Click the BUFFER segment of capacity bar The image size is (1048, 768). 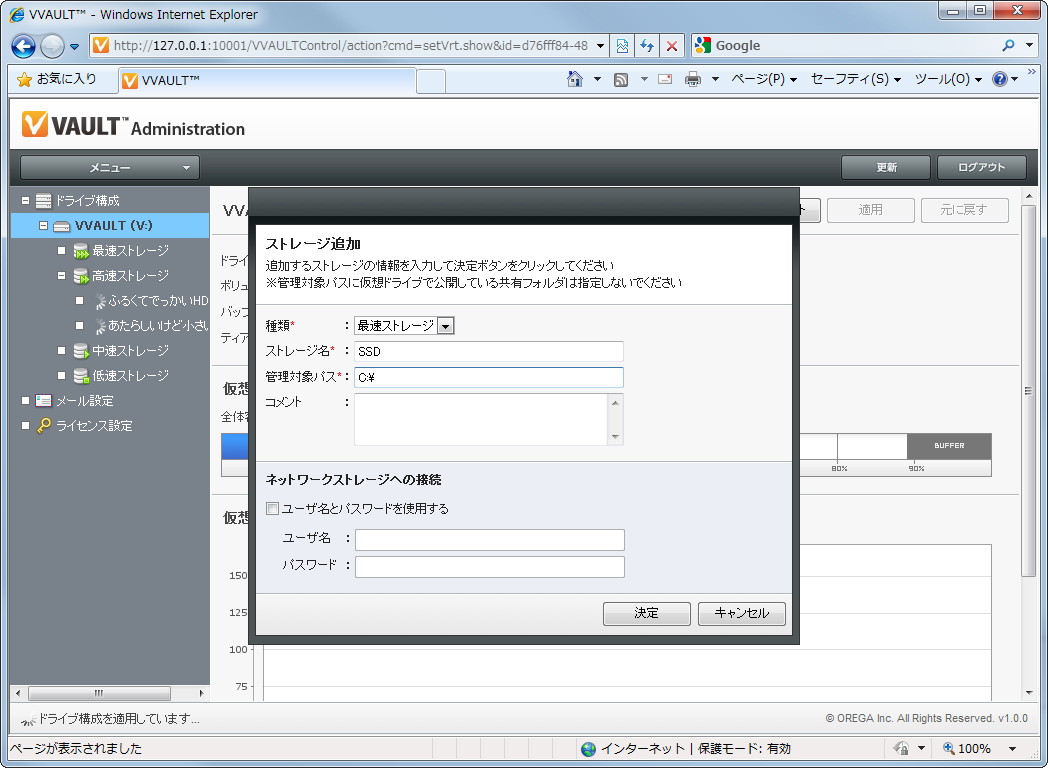tap(949, 446)
